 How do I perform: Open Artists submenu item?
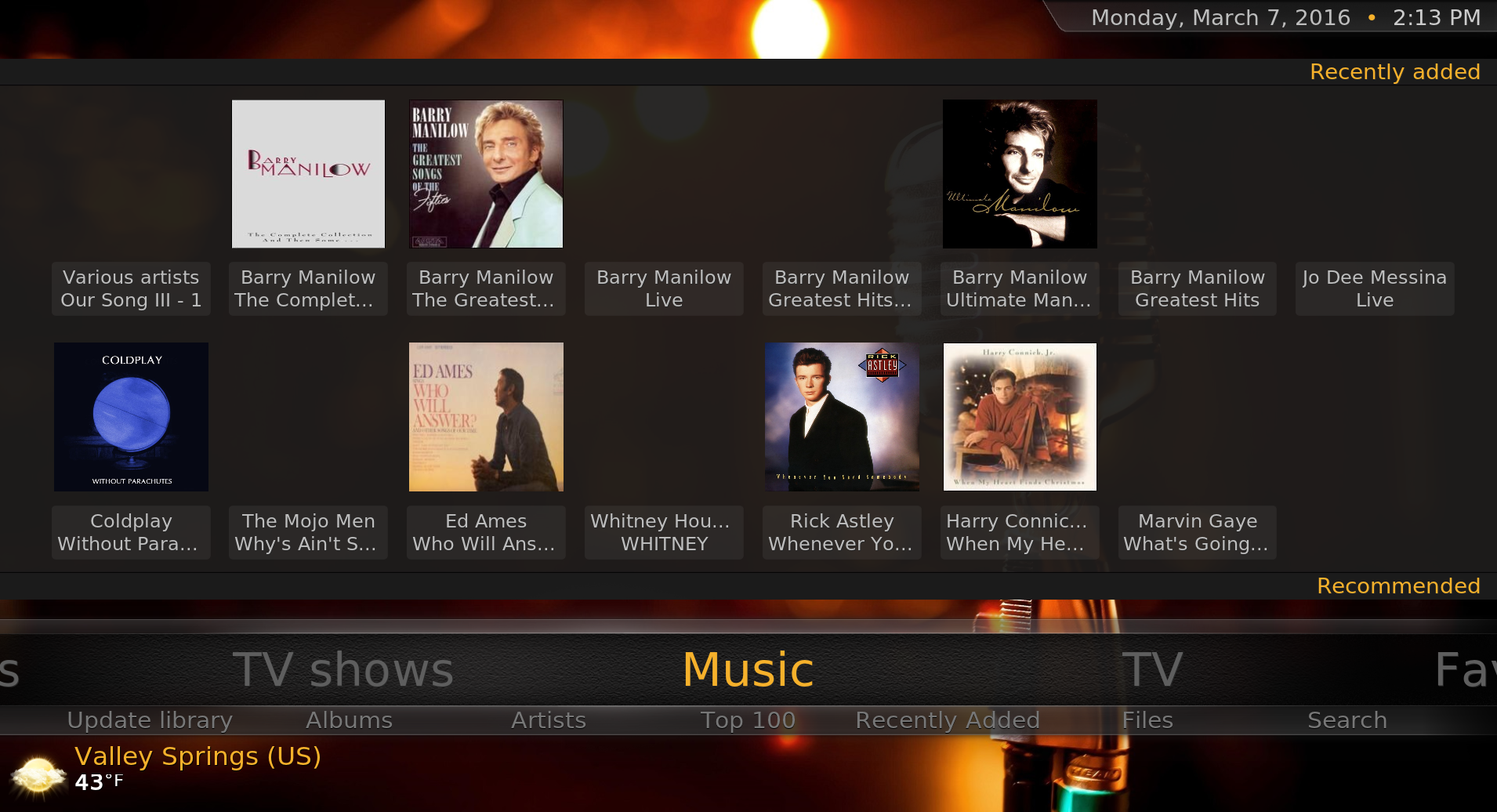[549, 720]
